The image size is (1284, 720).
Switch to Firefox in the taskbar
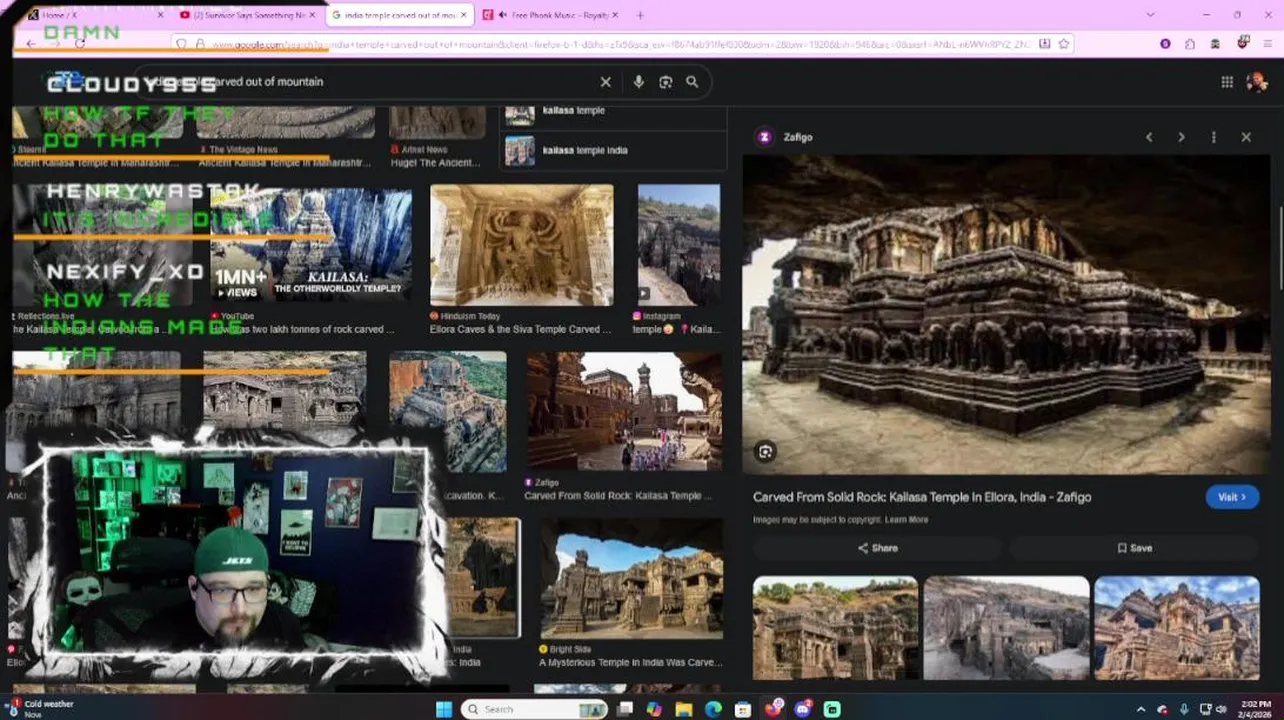tap(773, 709)
